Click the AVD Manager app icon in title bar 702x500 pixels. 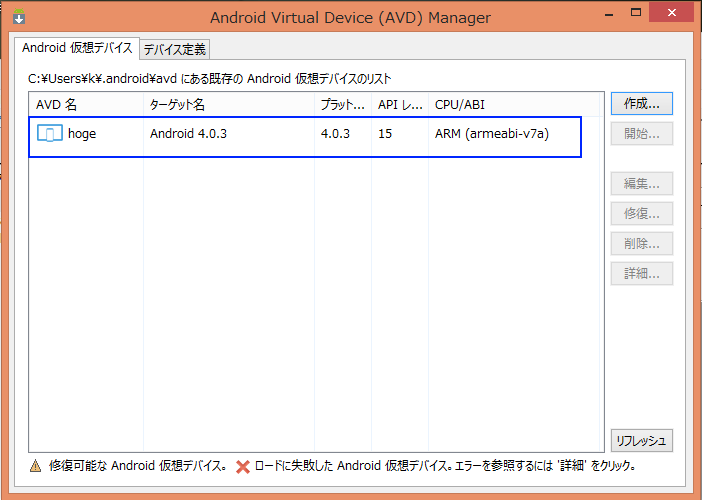(19, 17)
